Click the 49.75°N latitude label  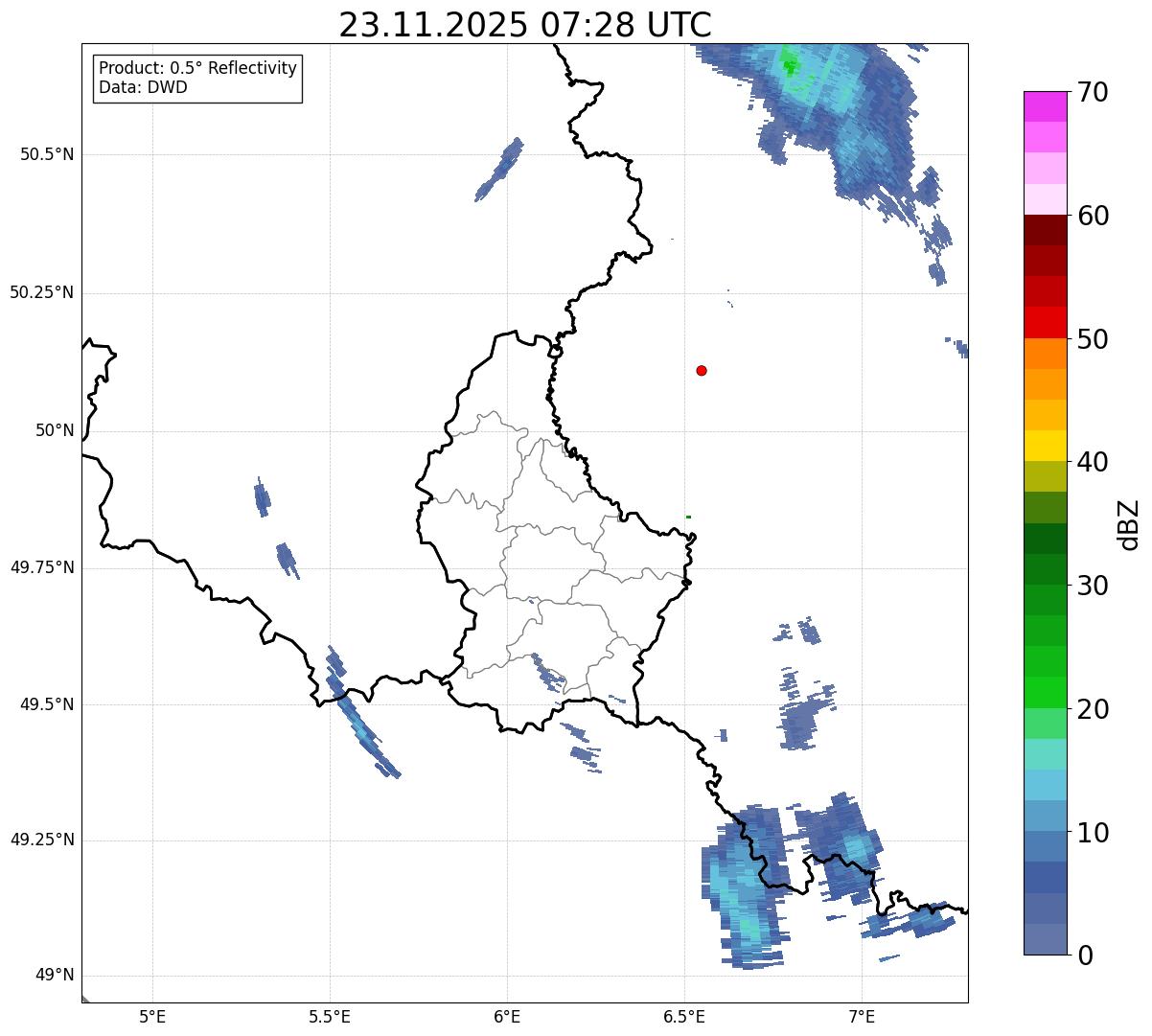(42, 567)
